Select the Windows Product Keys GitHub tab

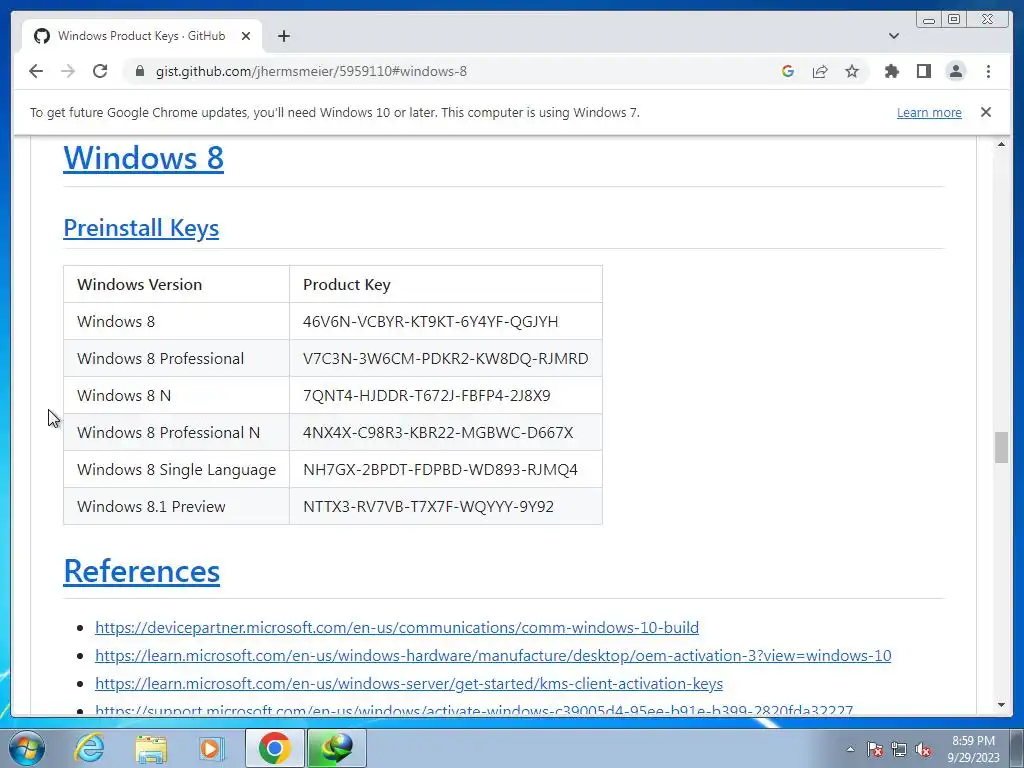point(142,36)
